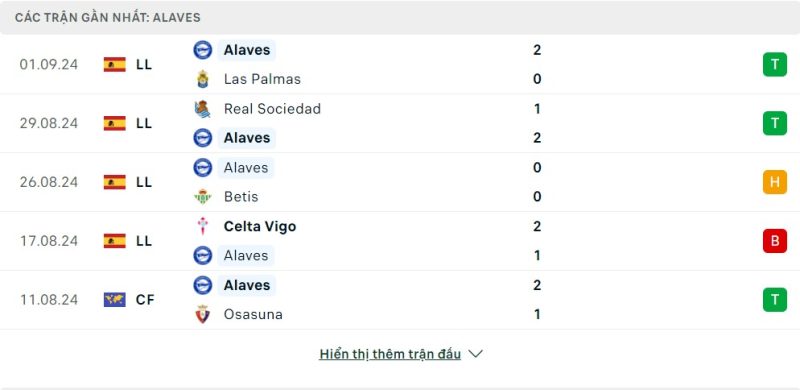Click the green T badge for 01.09.24

pyautogui.click(x=774, y=64)
